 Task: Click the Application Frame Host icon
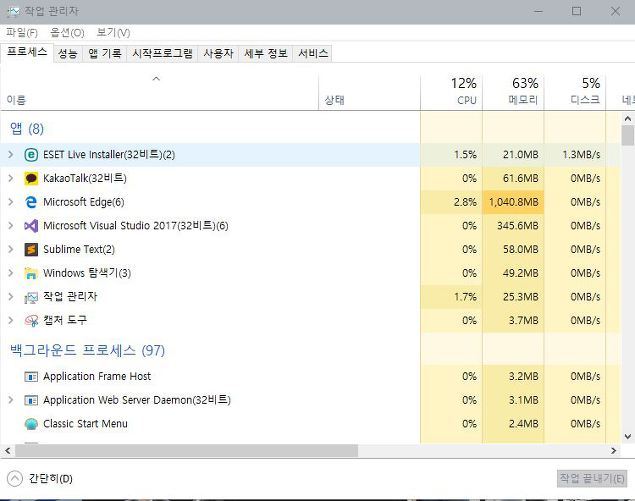(31, 377)
